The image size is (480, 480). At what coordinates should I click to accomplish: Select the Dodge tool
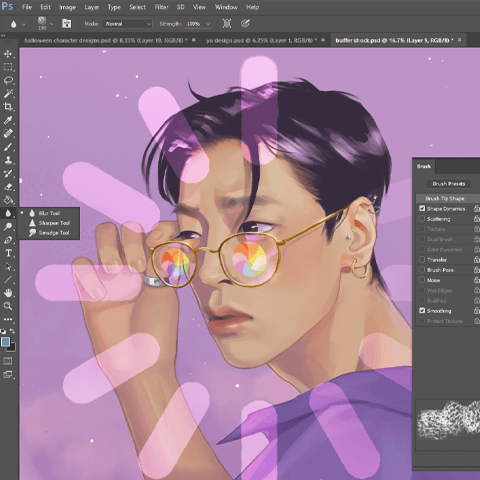coord(8,227)
